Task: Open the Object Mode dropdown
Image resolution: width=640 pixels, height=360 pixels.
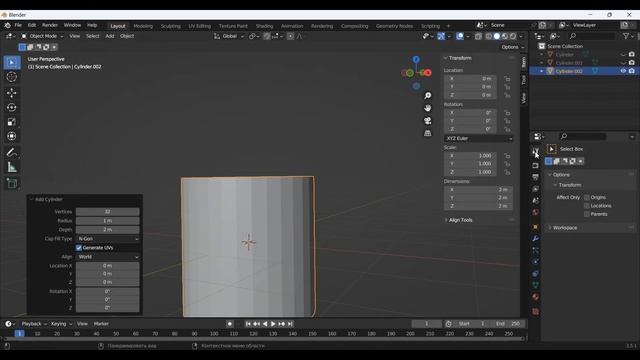Action: pos(42,36)
